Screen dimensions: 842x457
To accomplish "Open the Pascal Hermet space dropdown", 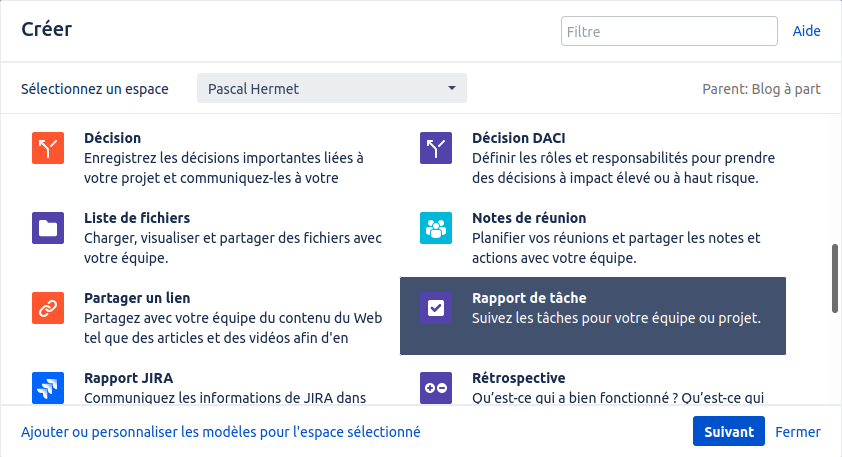I will point(332,88).
